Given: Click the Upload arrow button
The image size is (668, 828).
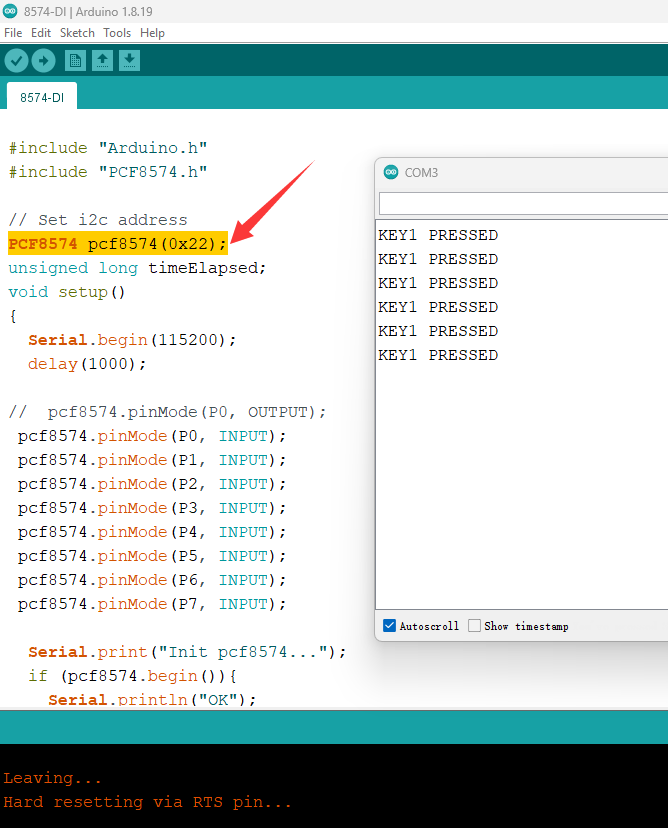Looking at the screenshot, I should [43, 61].
